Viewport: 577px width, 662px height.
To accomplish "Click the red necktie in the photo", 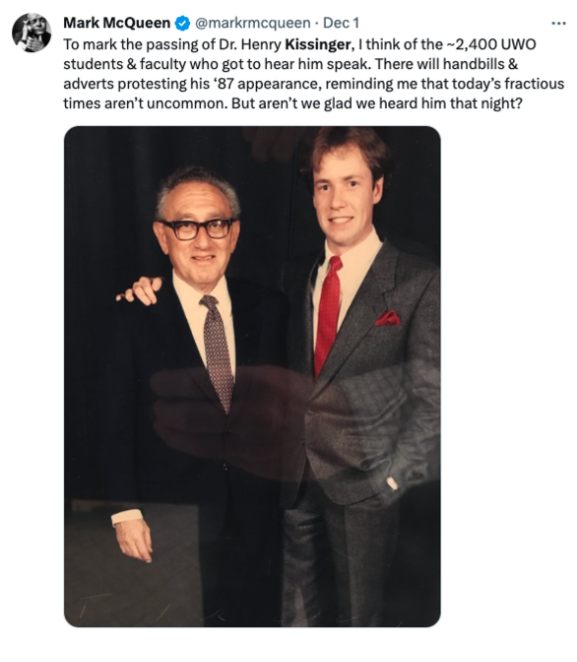I will click(x=328, y=315).
